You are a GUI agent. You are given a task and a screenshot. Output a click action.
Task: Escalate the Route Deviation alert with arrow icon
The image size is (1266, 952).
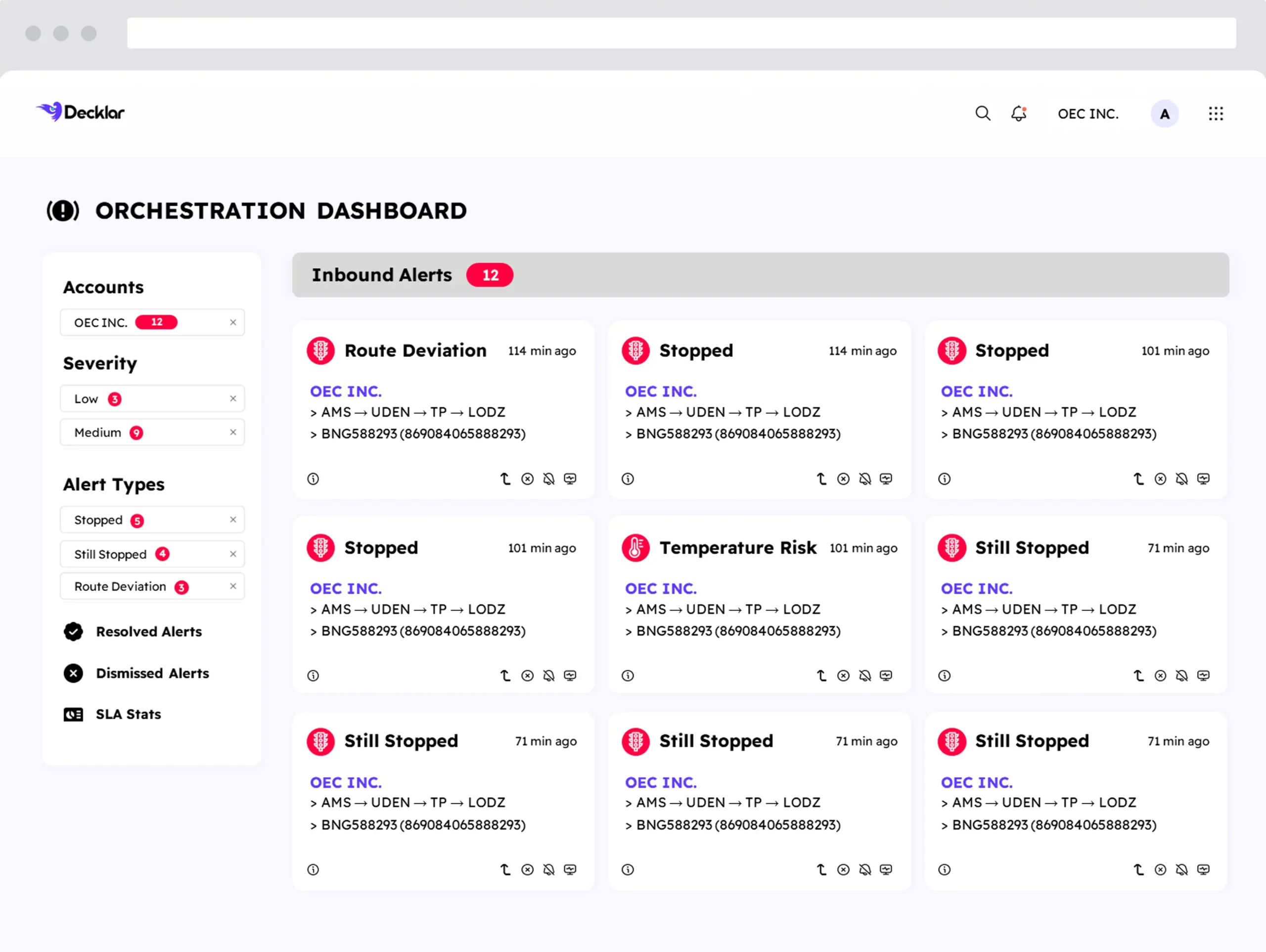pos(505,479)
